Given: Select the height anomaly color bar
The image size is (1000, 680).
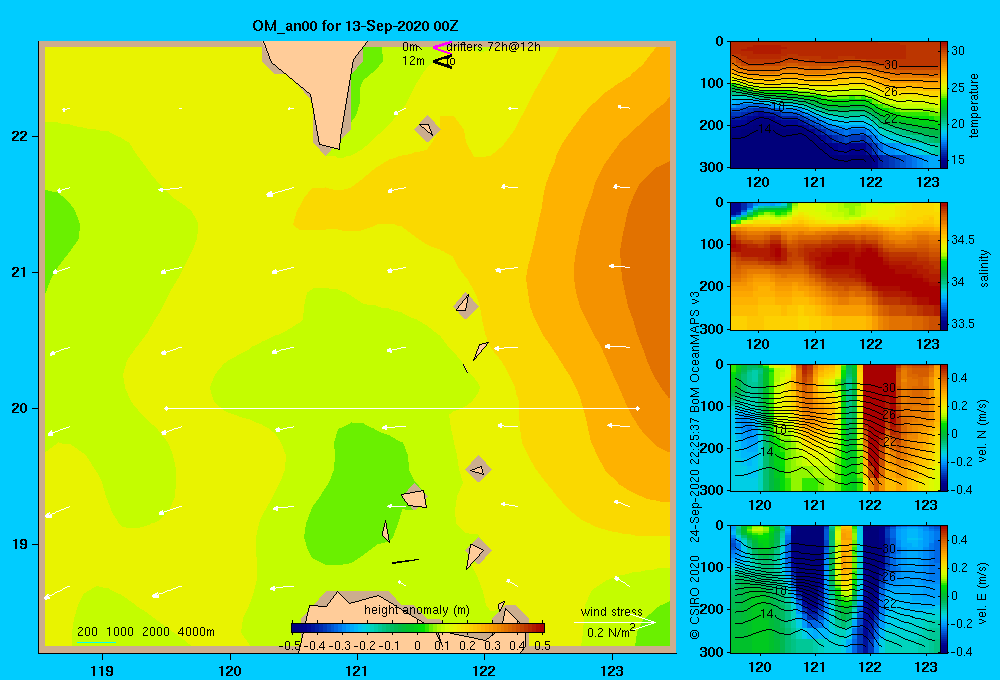Looking at the screenshot, I should [x=418, y=628].
